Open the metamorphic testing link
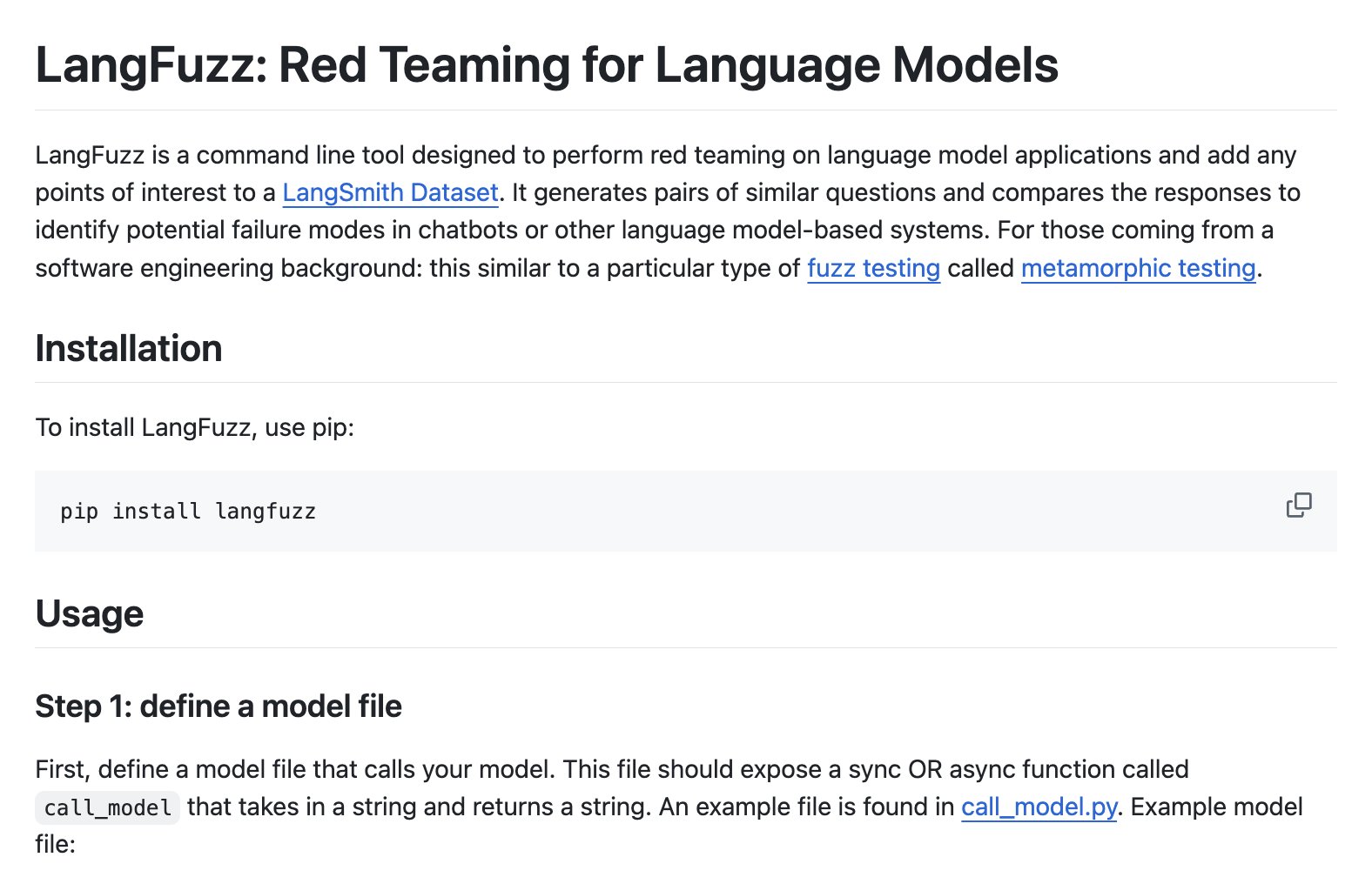Image resolution: width=1372 pixels, height=884 pixels. point(1138,268)
